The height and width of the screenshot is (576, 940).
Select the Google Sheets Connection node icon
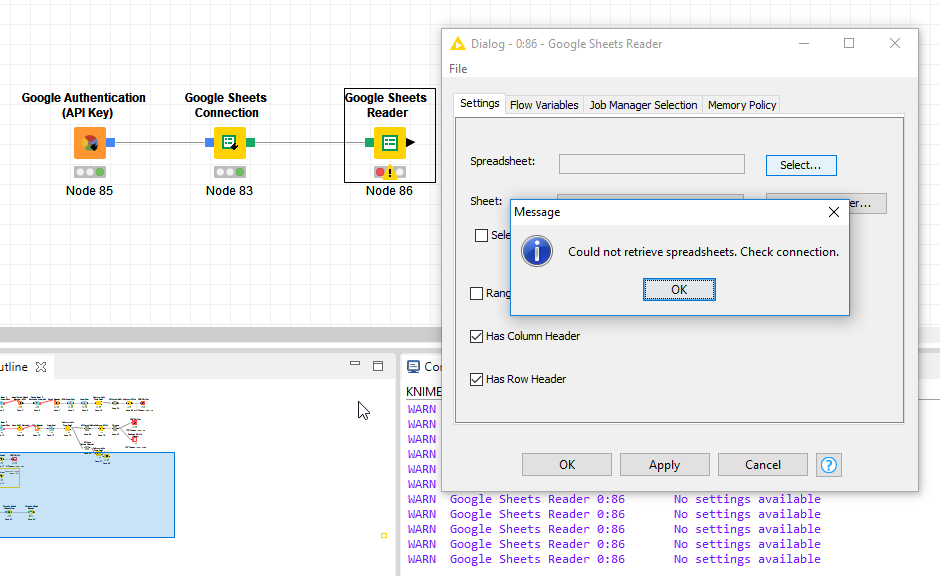coord(230,143)
